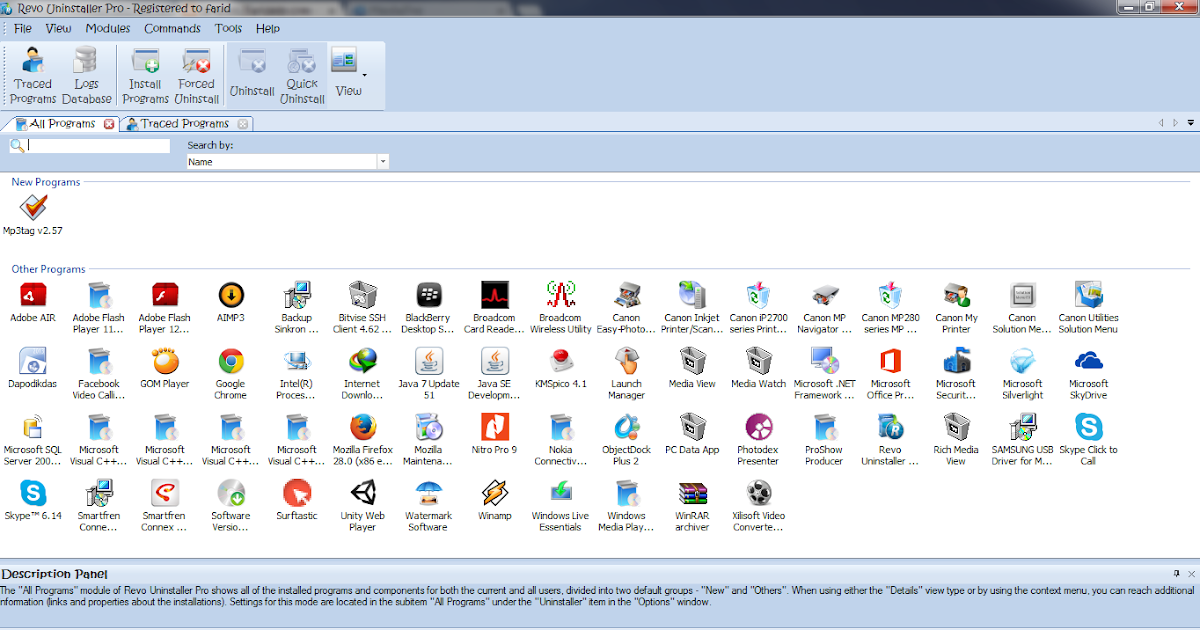Switch to the All Programs tab
The image size is (1200, 630).
pos(62,124)
